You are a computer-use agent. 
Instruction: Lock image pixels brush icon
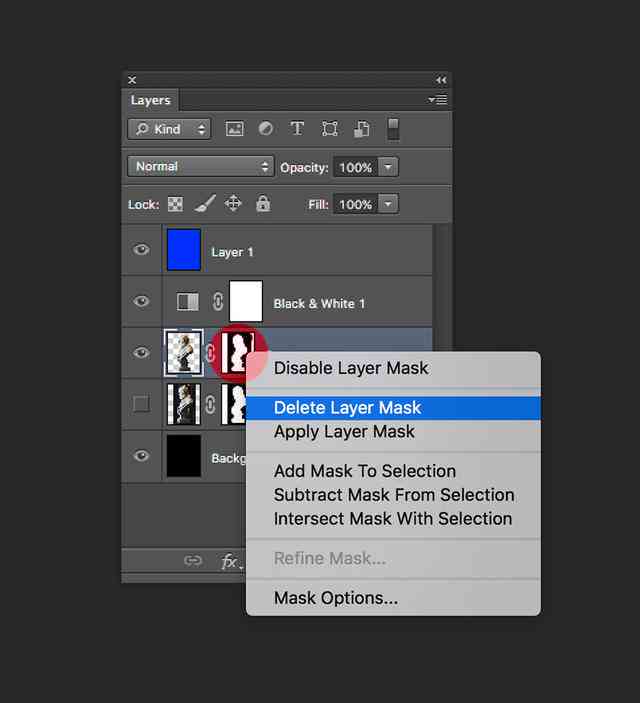coord(205,204)
